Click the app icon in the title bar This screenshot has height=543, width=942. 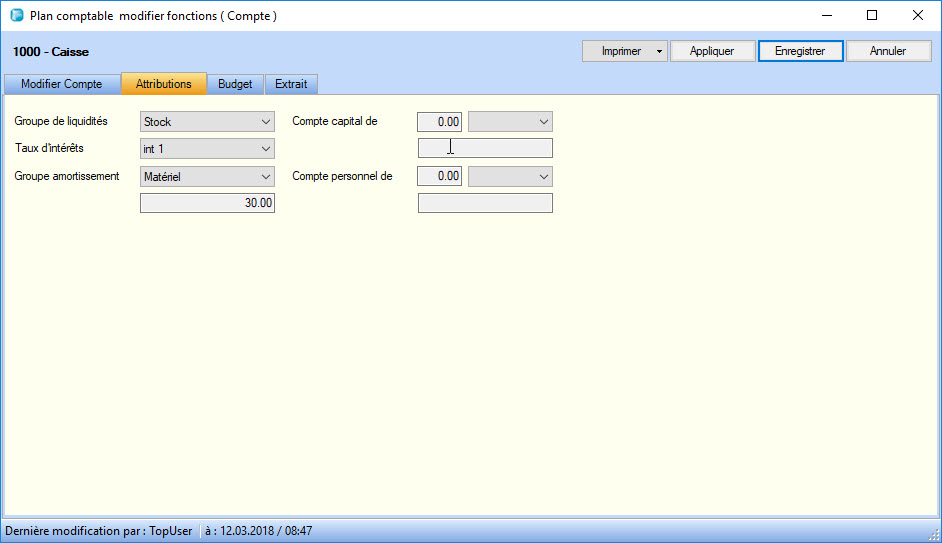[x=16, y=16]
